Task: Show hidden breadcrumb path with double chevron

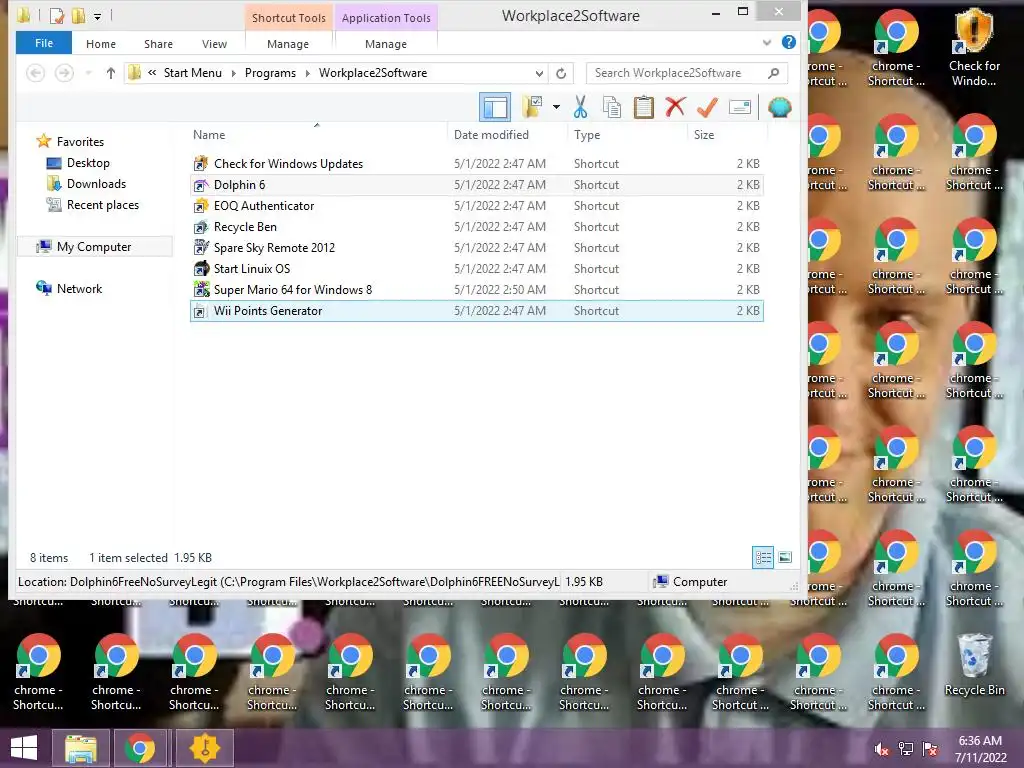Action: click(x=152, y=72)
